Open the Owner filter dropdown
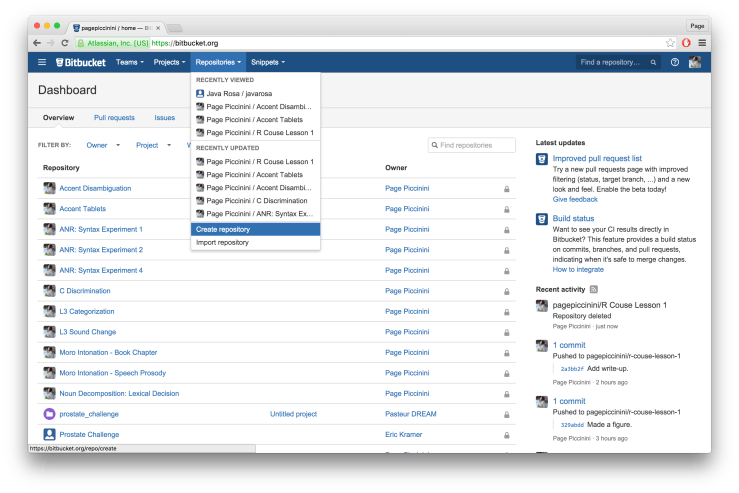 coord(103,145)
